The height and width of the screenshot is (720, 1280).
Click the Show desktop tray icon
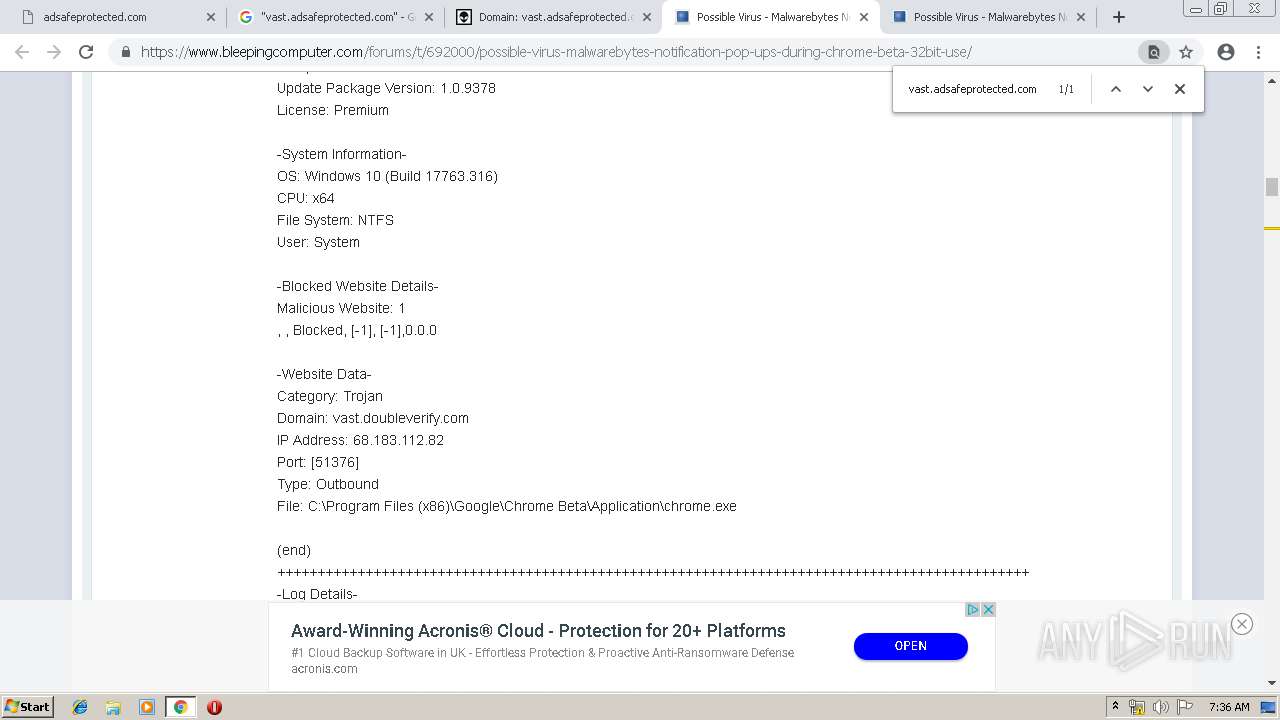(x=1269, y=707)
